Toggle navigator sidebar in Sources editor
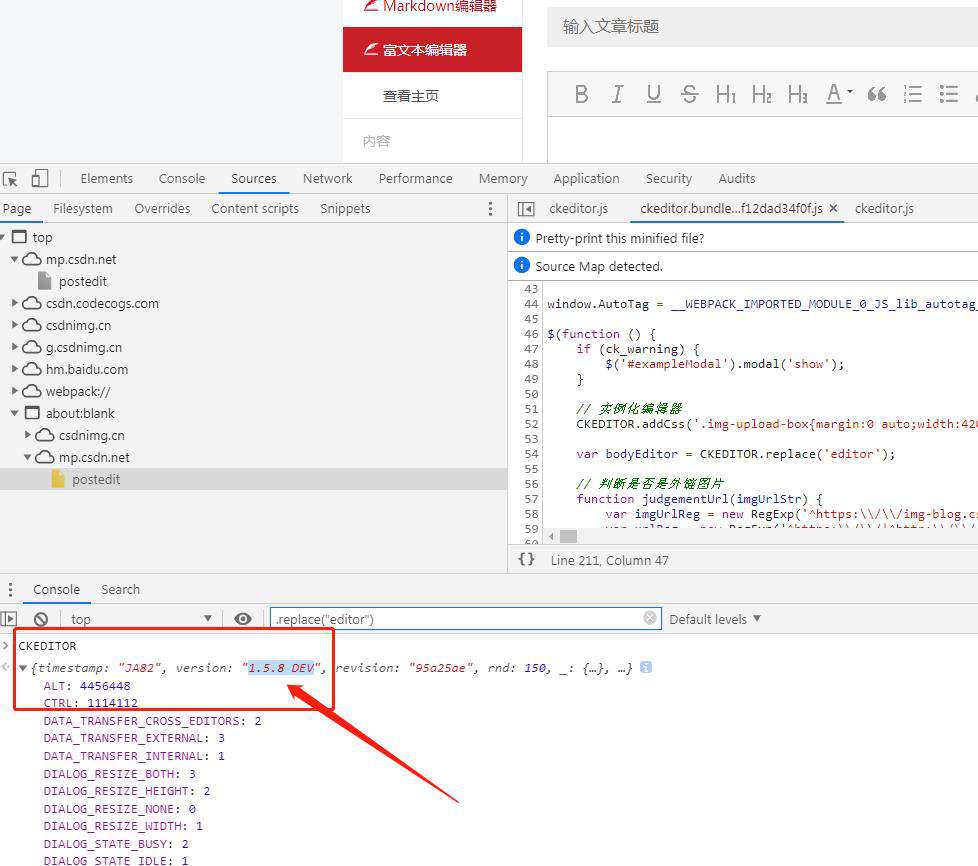 pyautogui.click(x=526, y=209)
